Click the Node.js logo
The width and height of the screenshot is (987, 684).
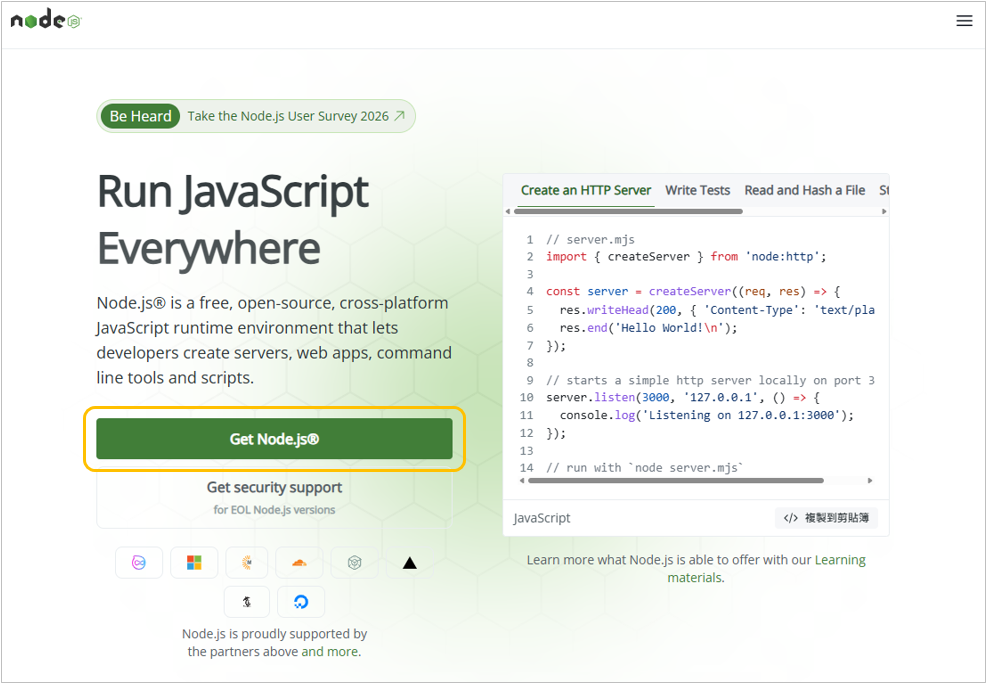[x=46, y=20]
